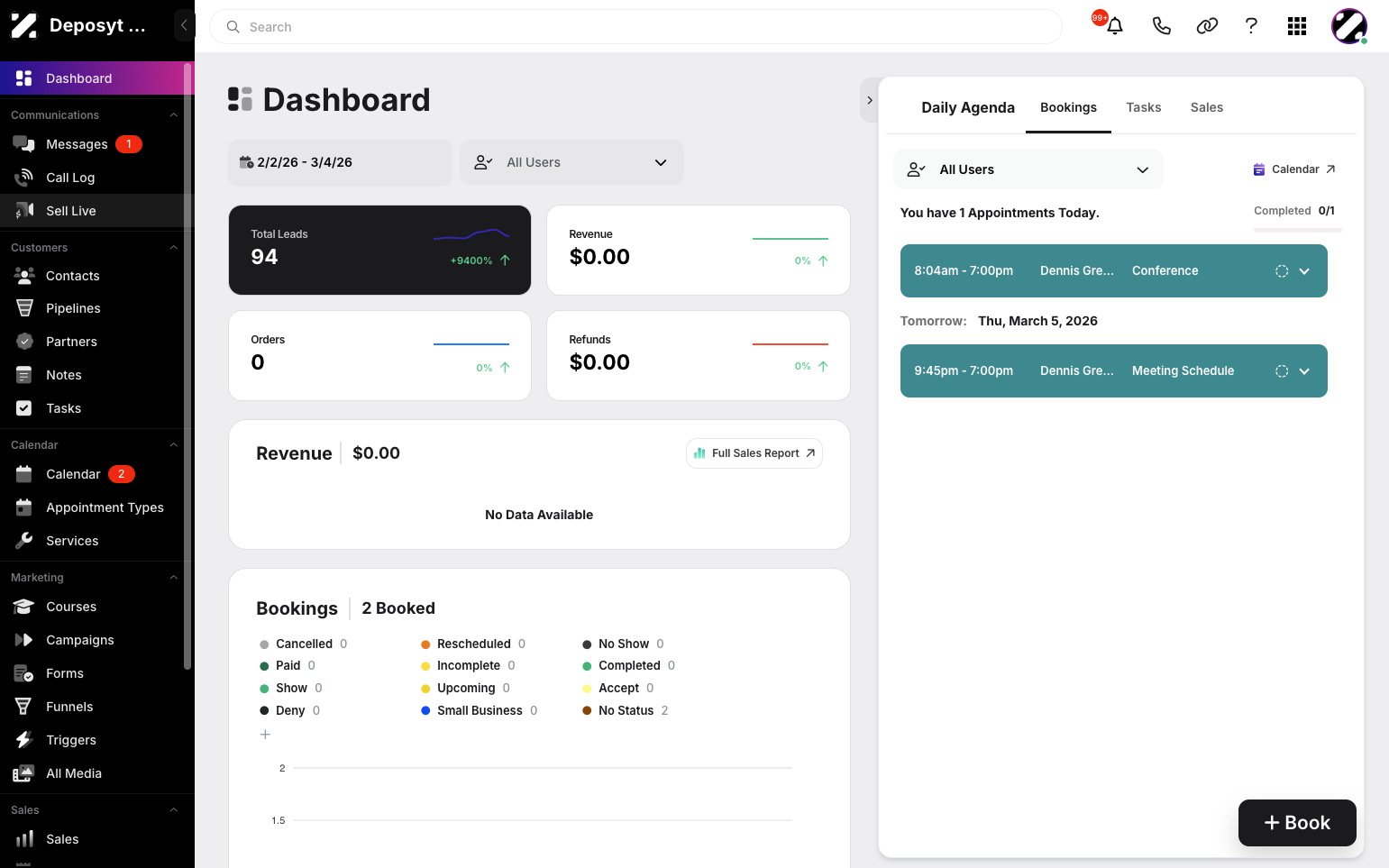This screenshot has width=1389, height=868.
Task: Toggle status circle on Conference appointment
Action: [1282, 271]
